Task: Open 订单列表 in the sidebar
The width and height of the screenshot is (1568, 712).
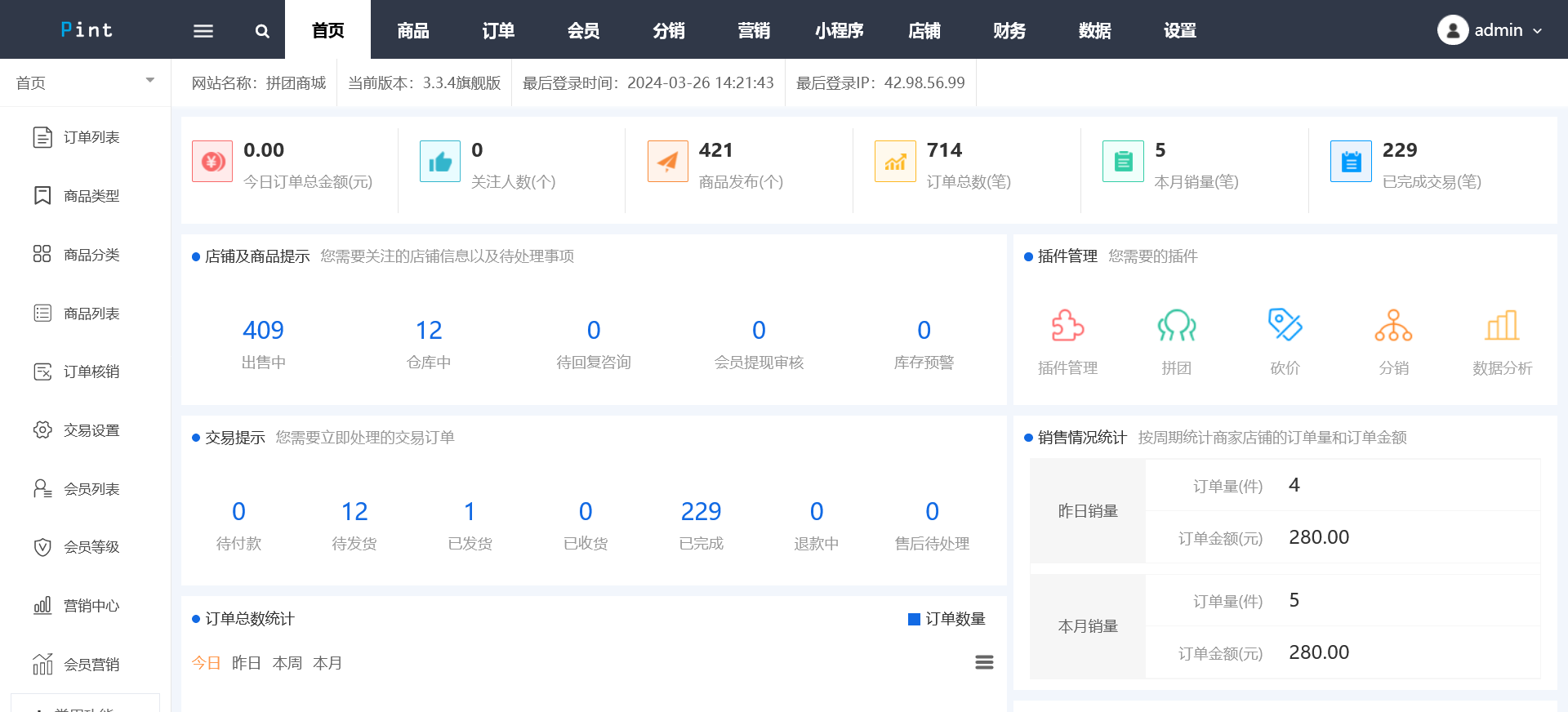Action: pyautogui.click(x=91, y=137)
